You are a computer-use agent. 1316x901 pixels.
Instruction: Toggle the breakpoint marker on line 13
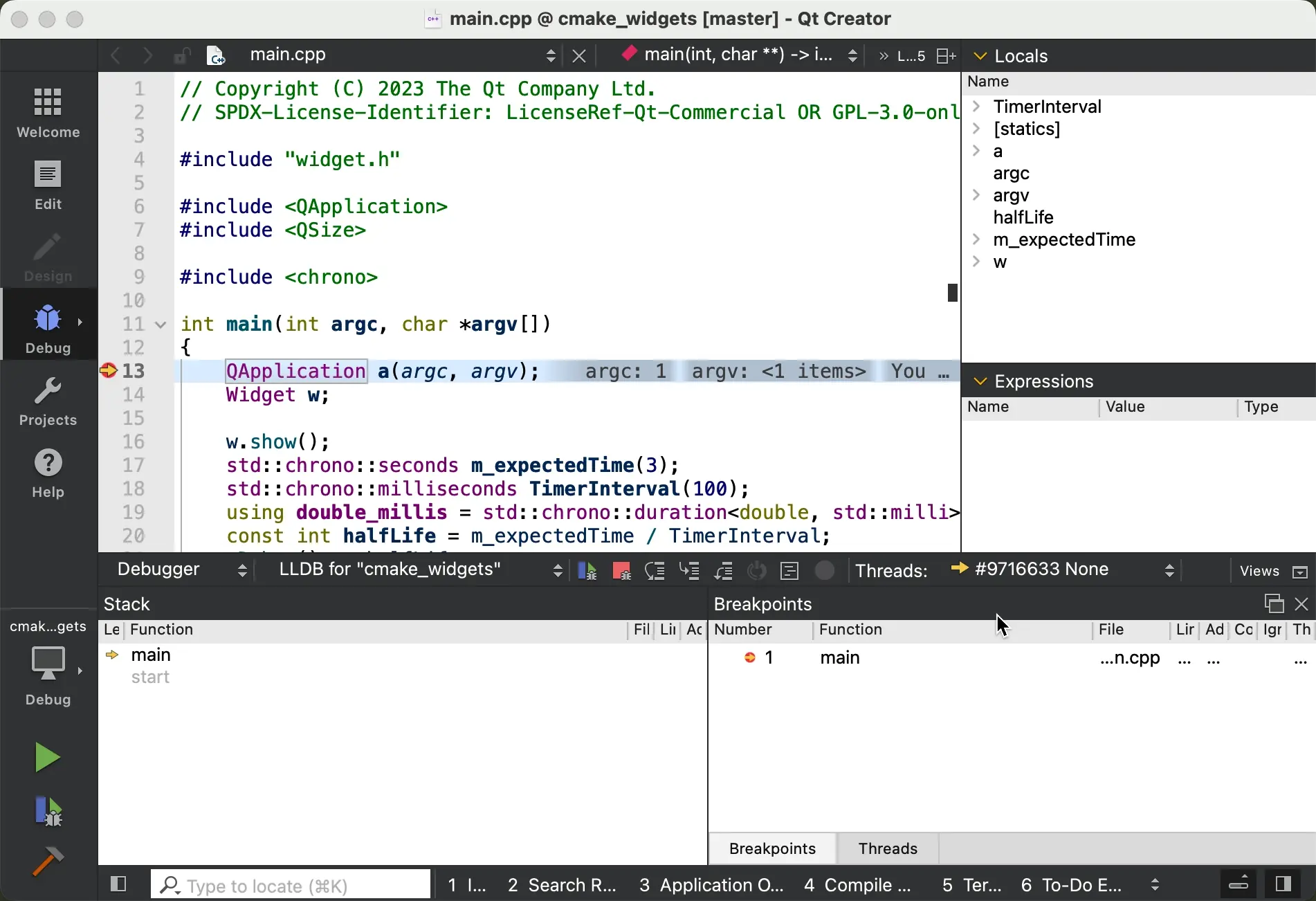coord(107,371)
